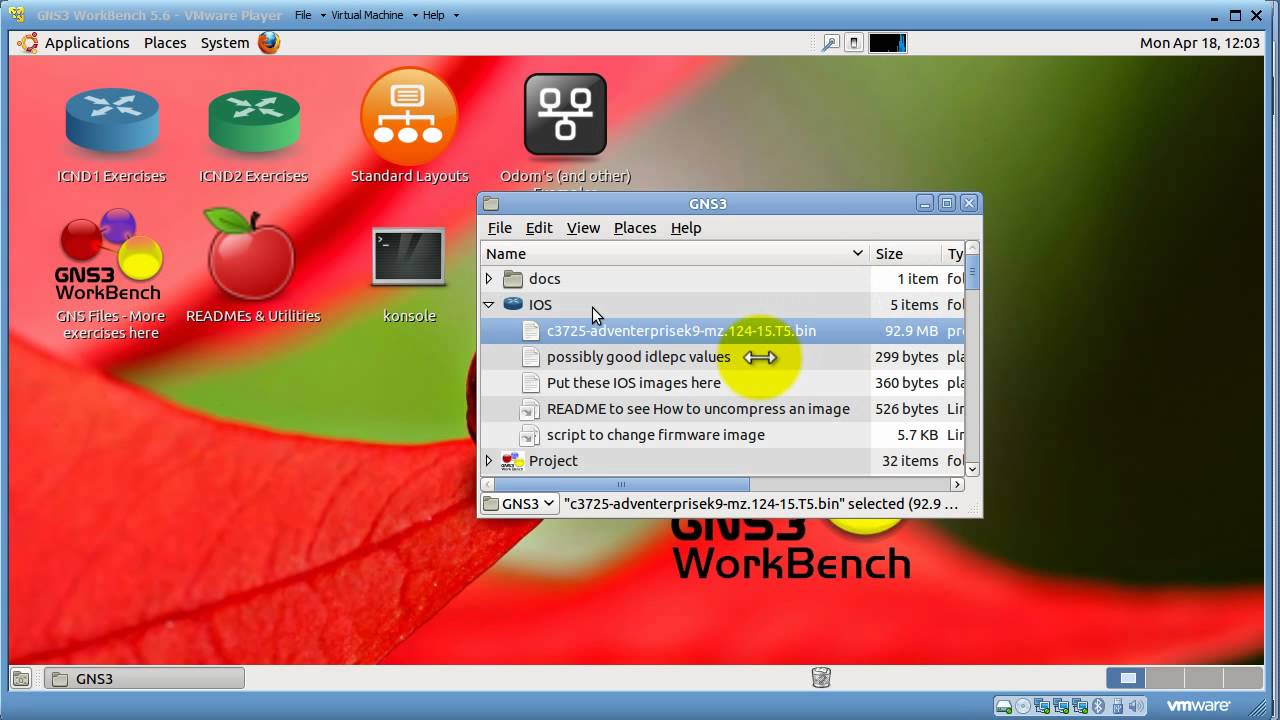Screen dimensions: 1280x720
Task: Open VMware Player File dropdown menu
Action: click(x=309, y=15)
